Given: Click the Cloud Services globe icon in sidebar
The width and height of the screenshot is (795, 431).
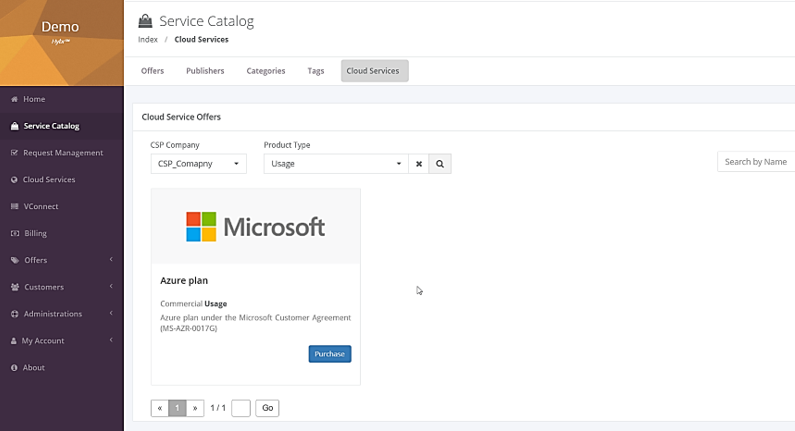Looking at the screenshot, I should point(14,179).
